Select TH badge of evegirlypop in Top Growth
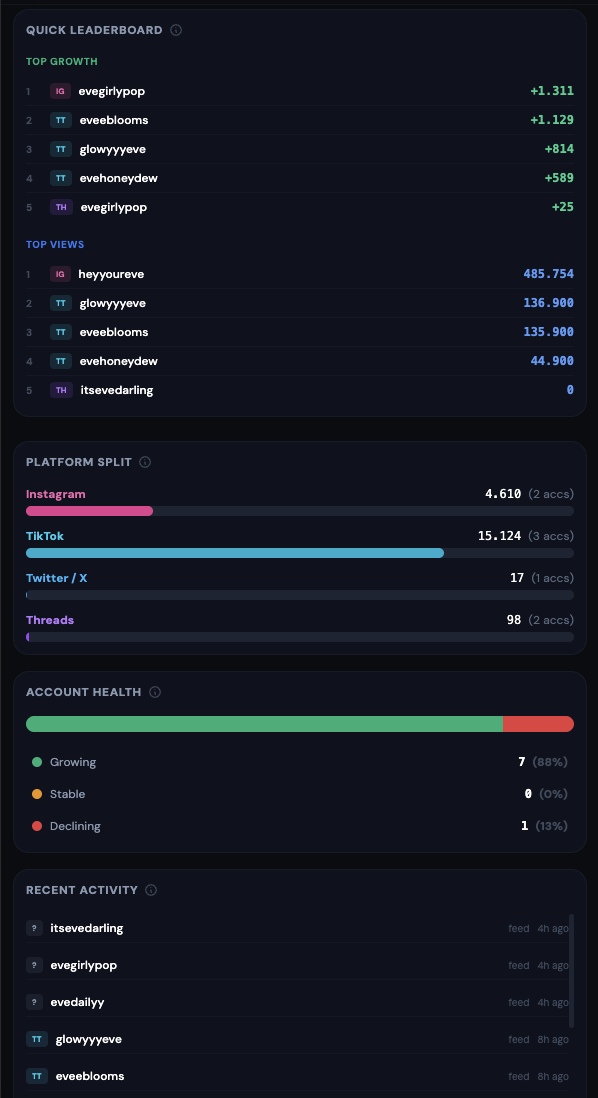Viewport: 598px width, 1098px height. 62,207
